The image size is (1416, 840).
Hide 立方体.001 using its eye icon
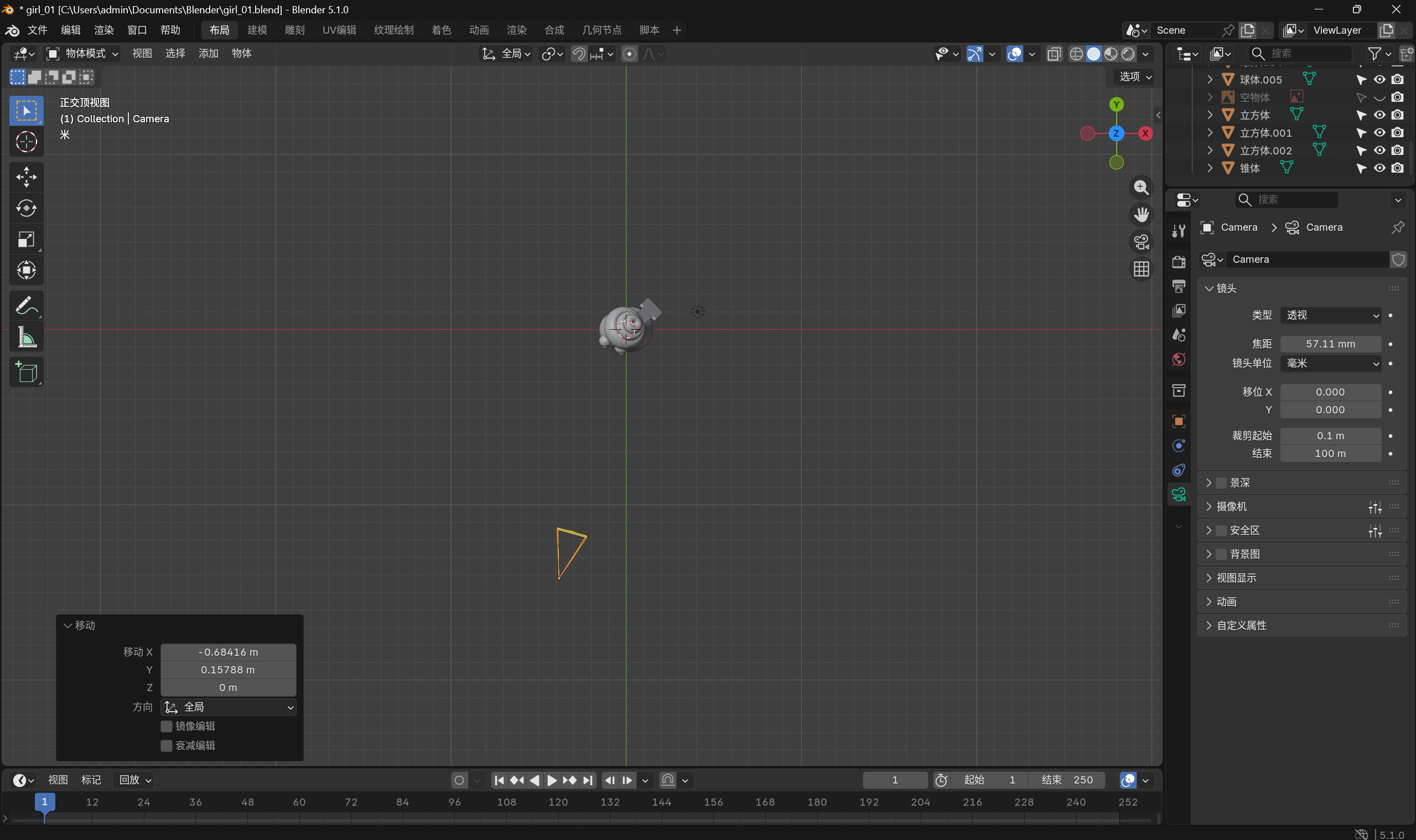(x=1379, y=133)
